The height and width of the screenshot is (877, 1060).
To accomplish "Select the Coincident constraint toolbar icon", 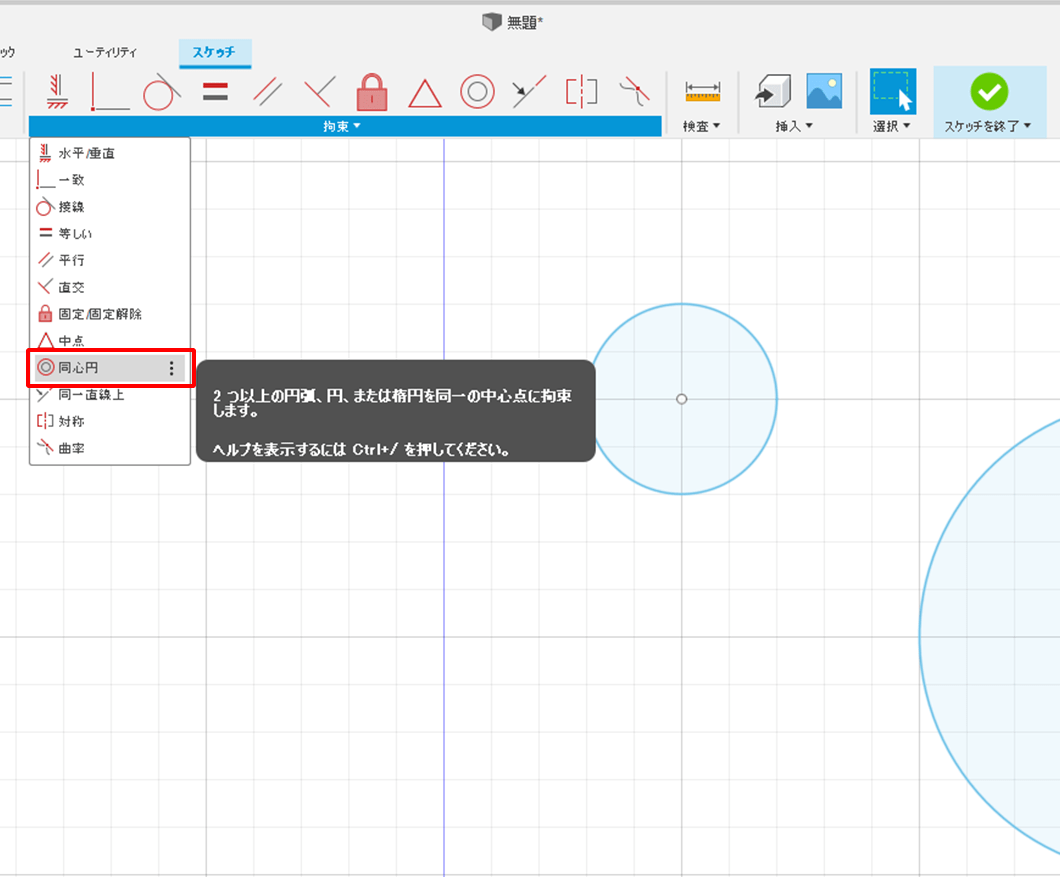I will tap(110, 91).
